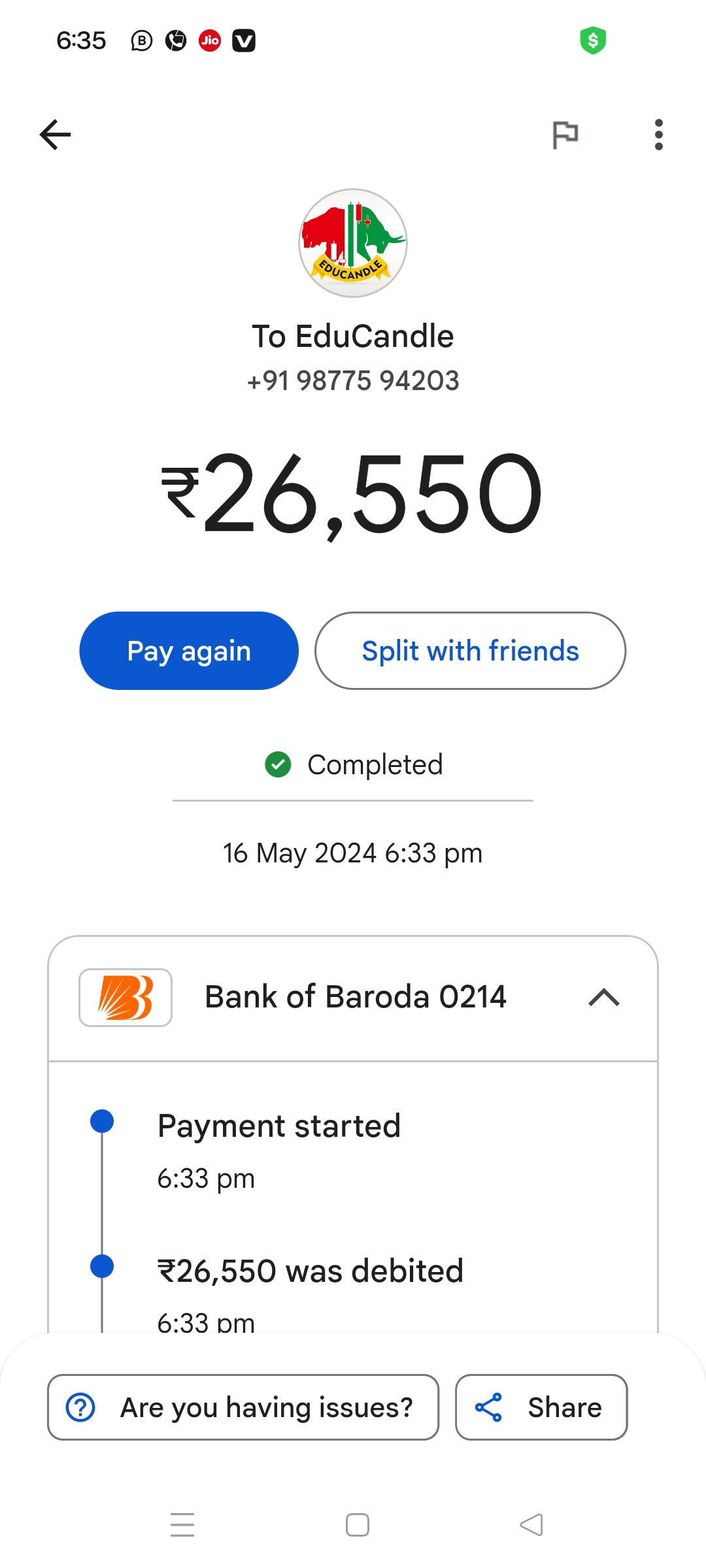Tap the Are you having issues button
Screen dimensions: 706x1568
(243, 1407)
